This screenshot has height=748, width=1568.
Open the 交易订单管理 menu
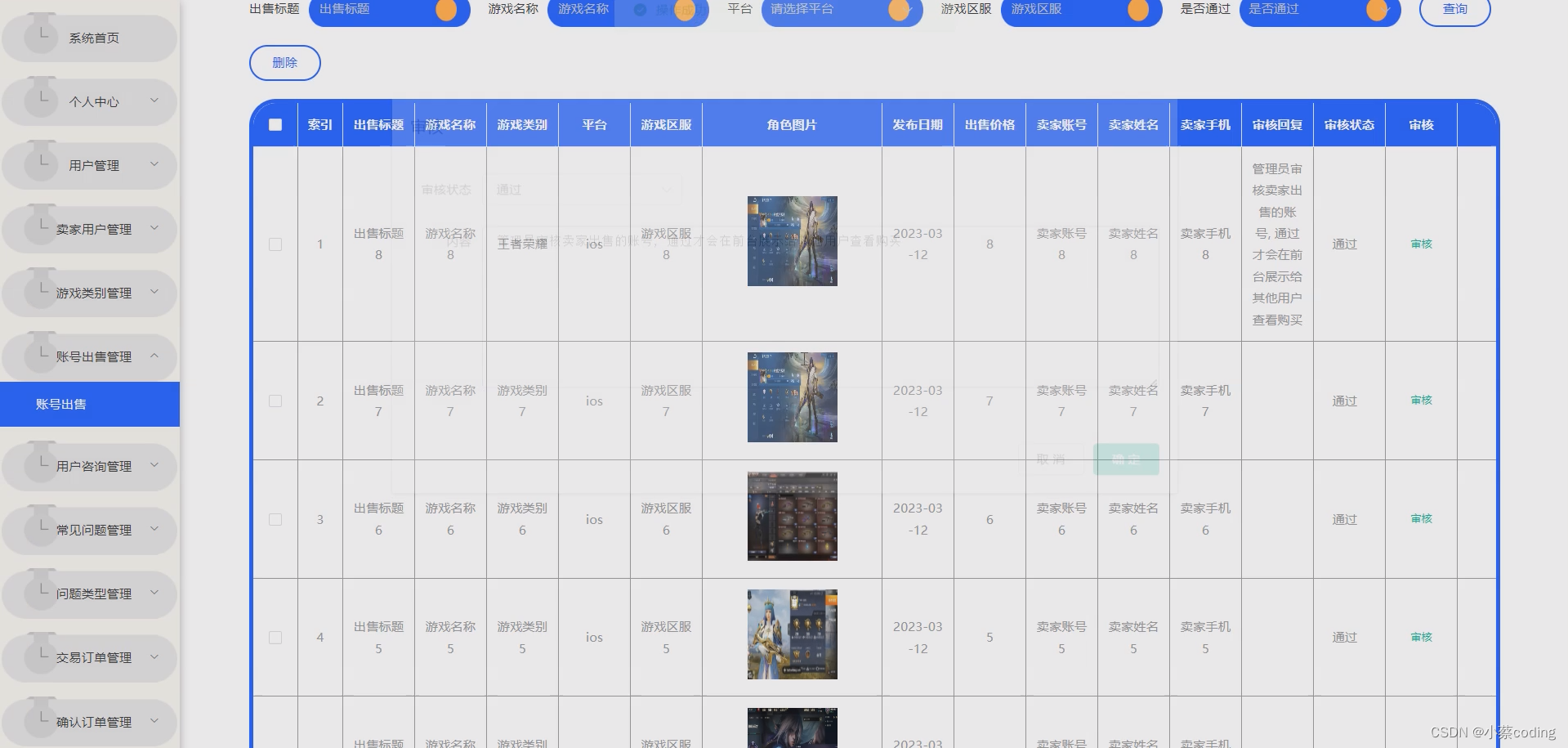click(x=89, y=658)
